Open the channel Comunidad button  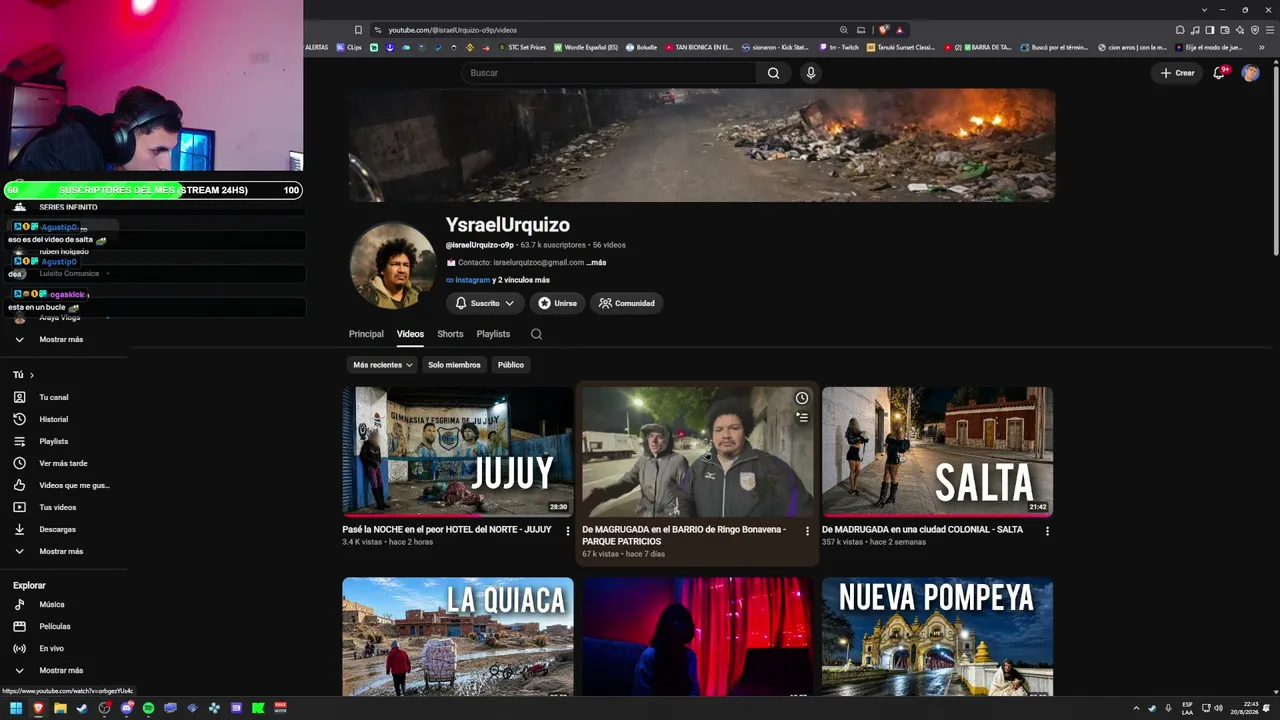627,303
